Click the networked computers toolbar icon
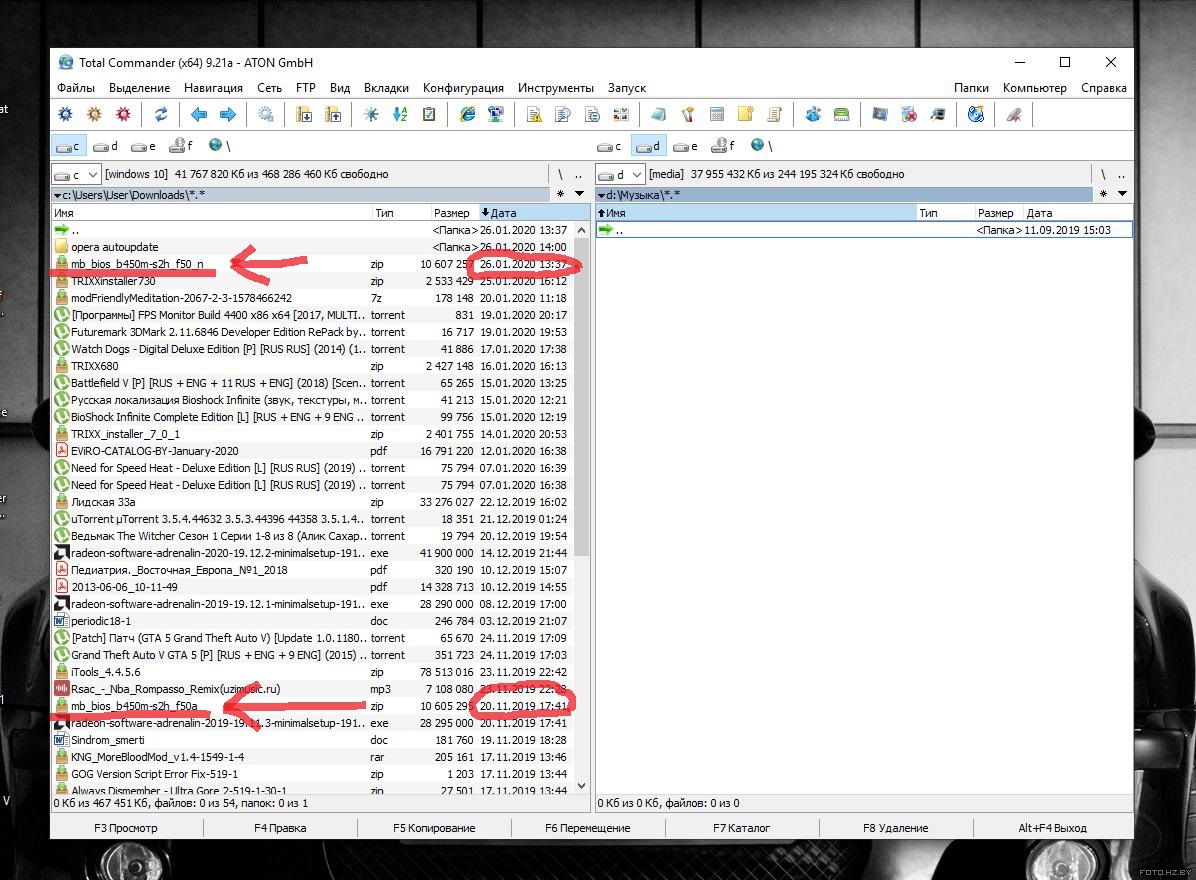This screenshot has height=880, width=1196. (497, 114)
